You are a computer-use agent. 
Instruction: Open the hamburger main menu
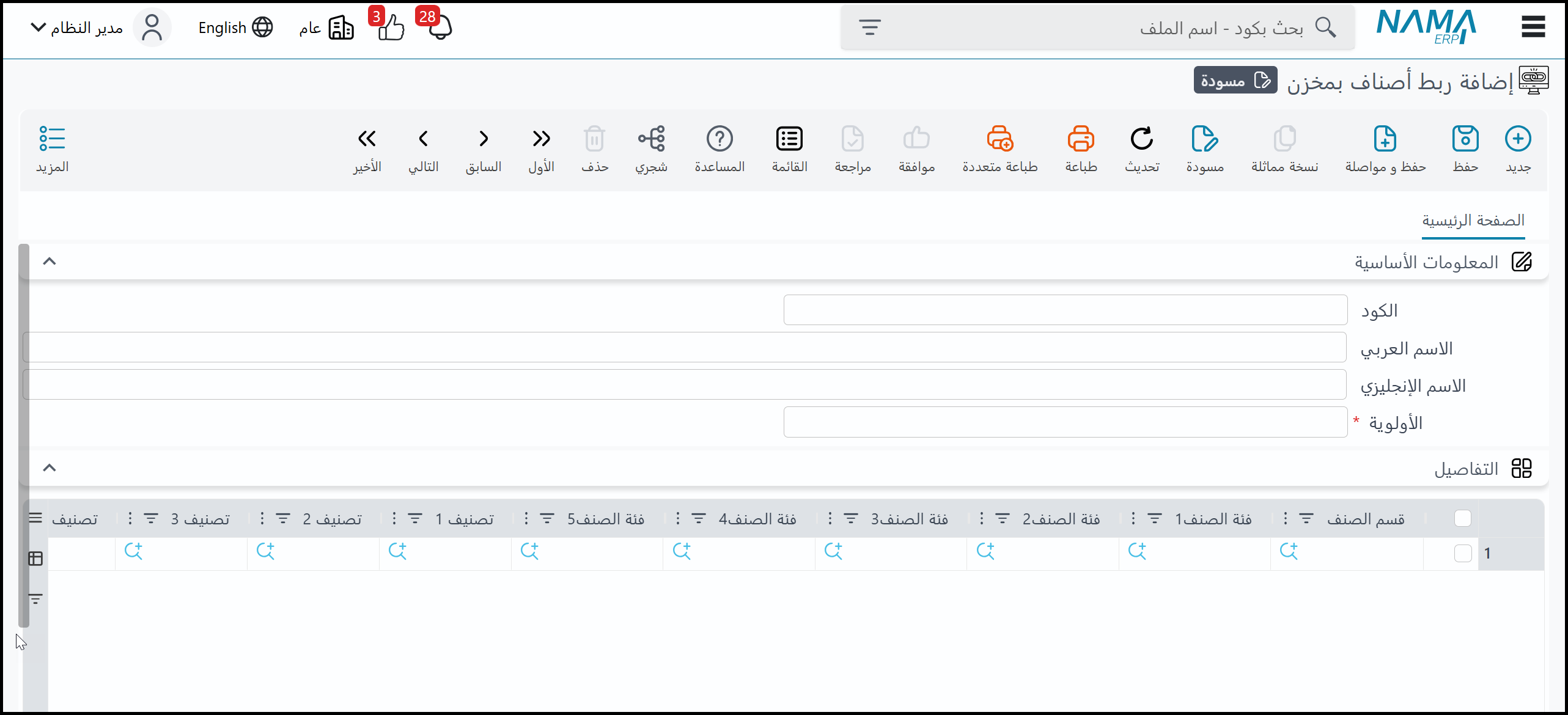[1533, 27]
